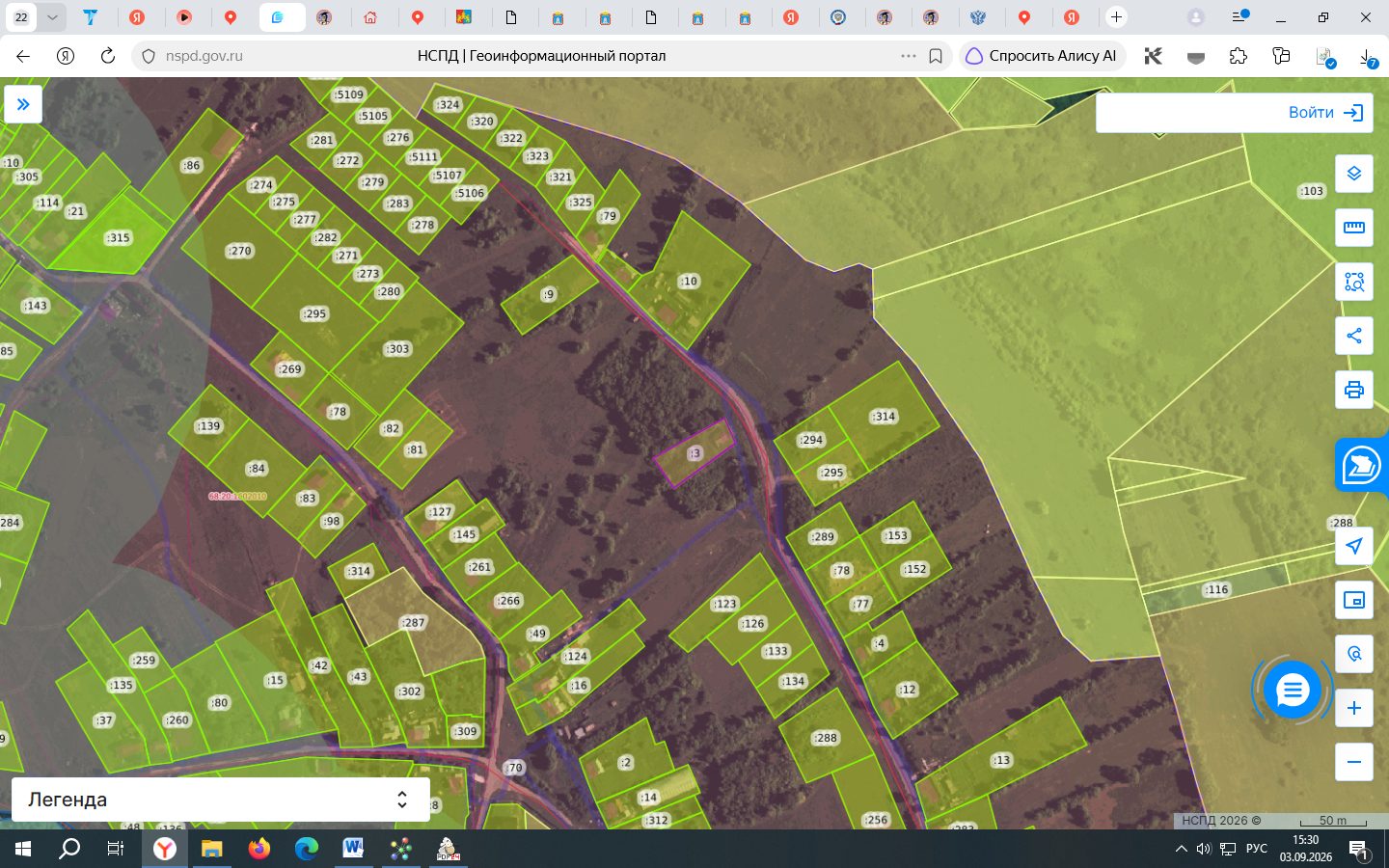This screenshot has width=1389, height=868.
Task: Select land parcel labeled :314 near :294
Action: pos(884,417)
